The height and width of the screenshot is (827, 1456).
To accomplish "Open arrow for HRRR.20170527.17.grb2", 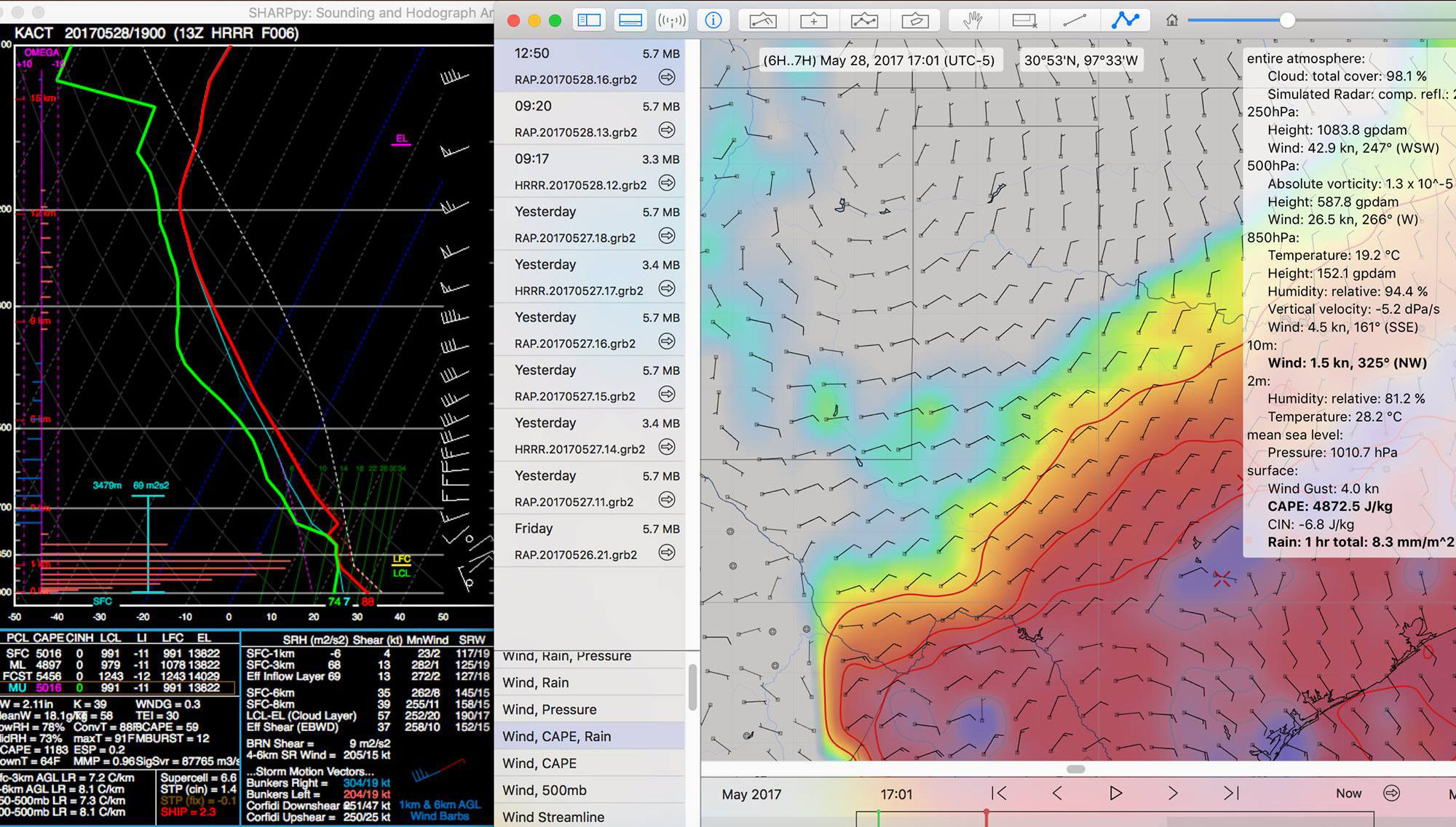I will coord(667,288).
